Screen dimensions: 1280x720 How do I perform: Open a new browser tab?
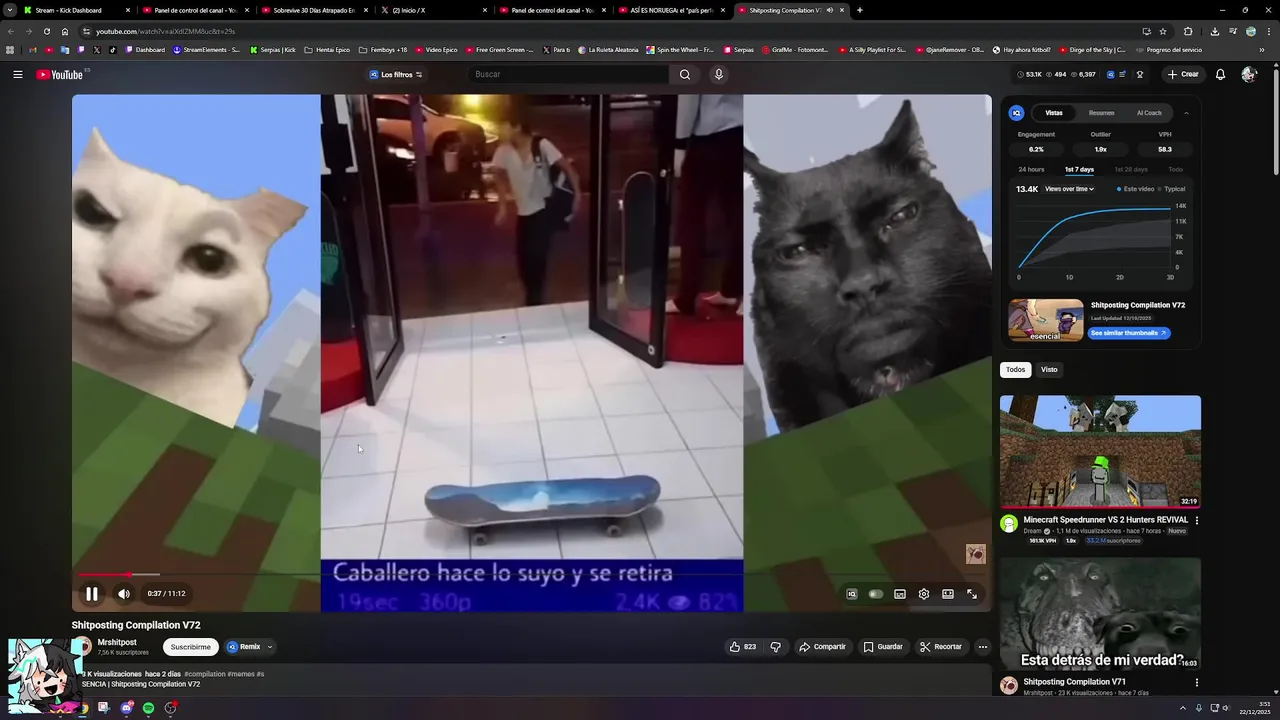(859, 10)
